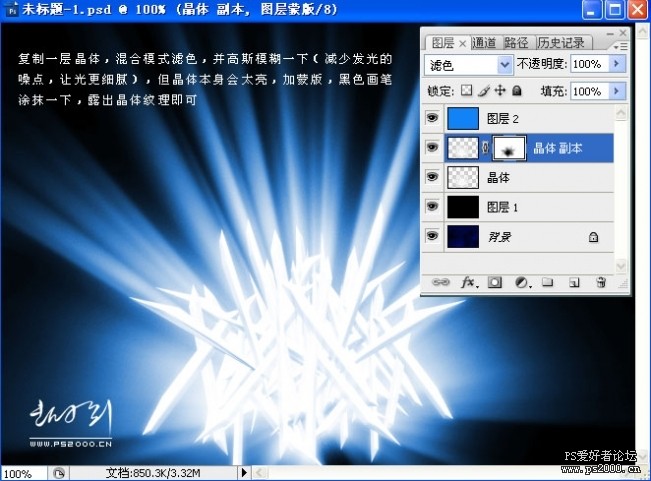
Task: Click 文档:850.3K/3.32M status text
Action: point(153,473)
